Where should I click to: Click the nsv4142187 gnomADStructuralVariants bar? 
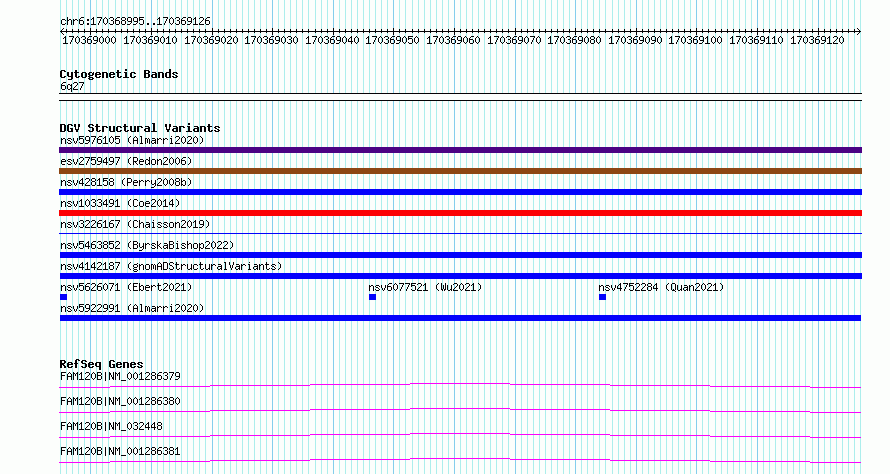[460, 276]
